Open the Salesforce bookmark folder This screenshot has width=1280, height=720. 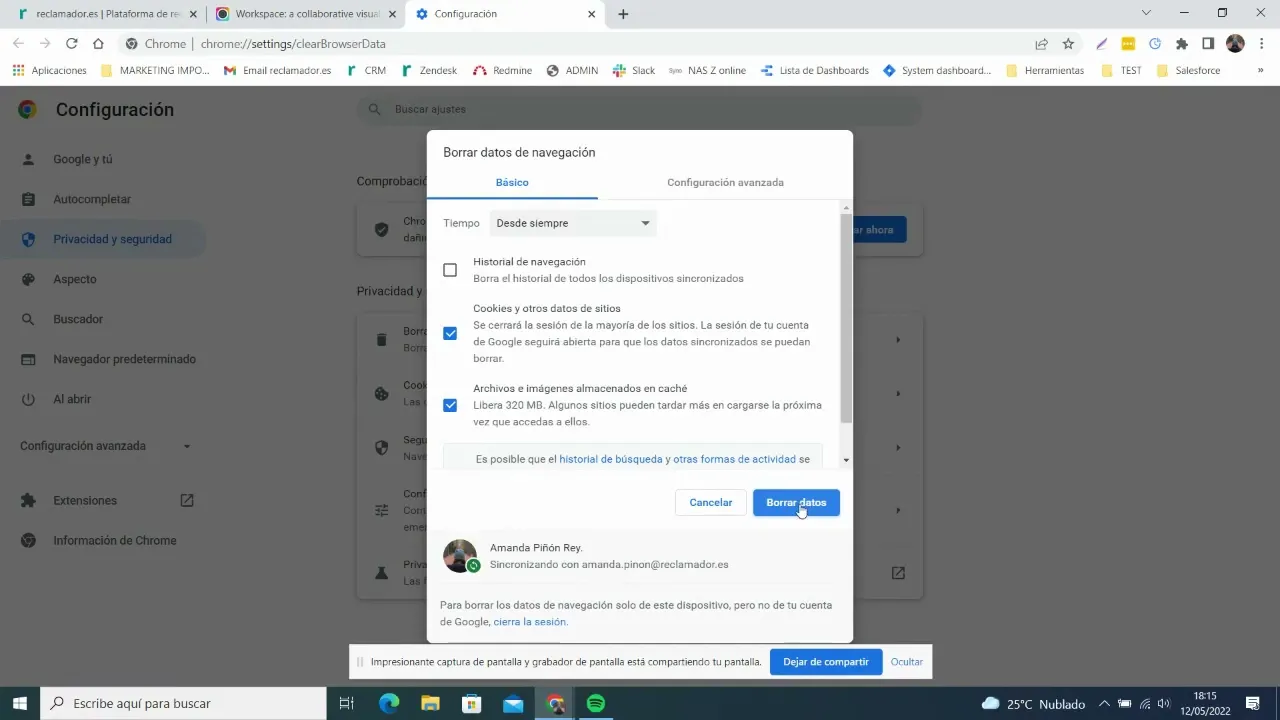pyautogui.click(x=1188, y=71)
